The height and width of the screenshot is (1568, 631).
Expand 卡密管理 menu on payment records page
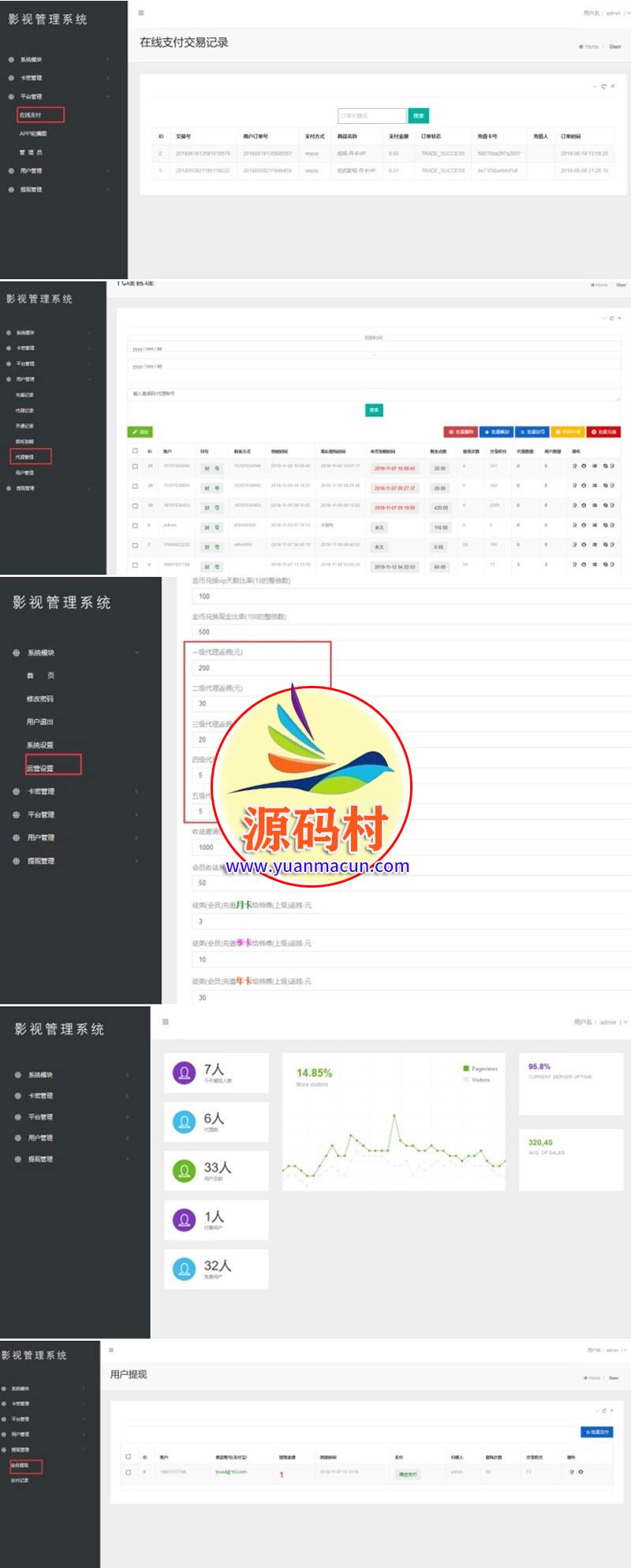pyautogui.click(x=59, y=78)
